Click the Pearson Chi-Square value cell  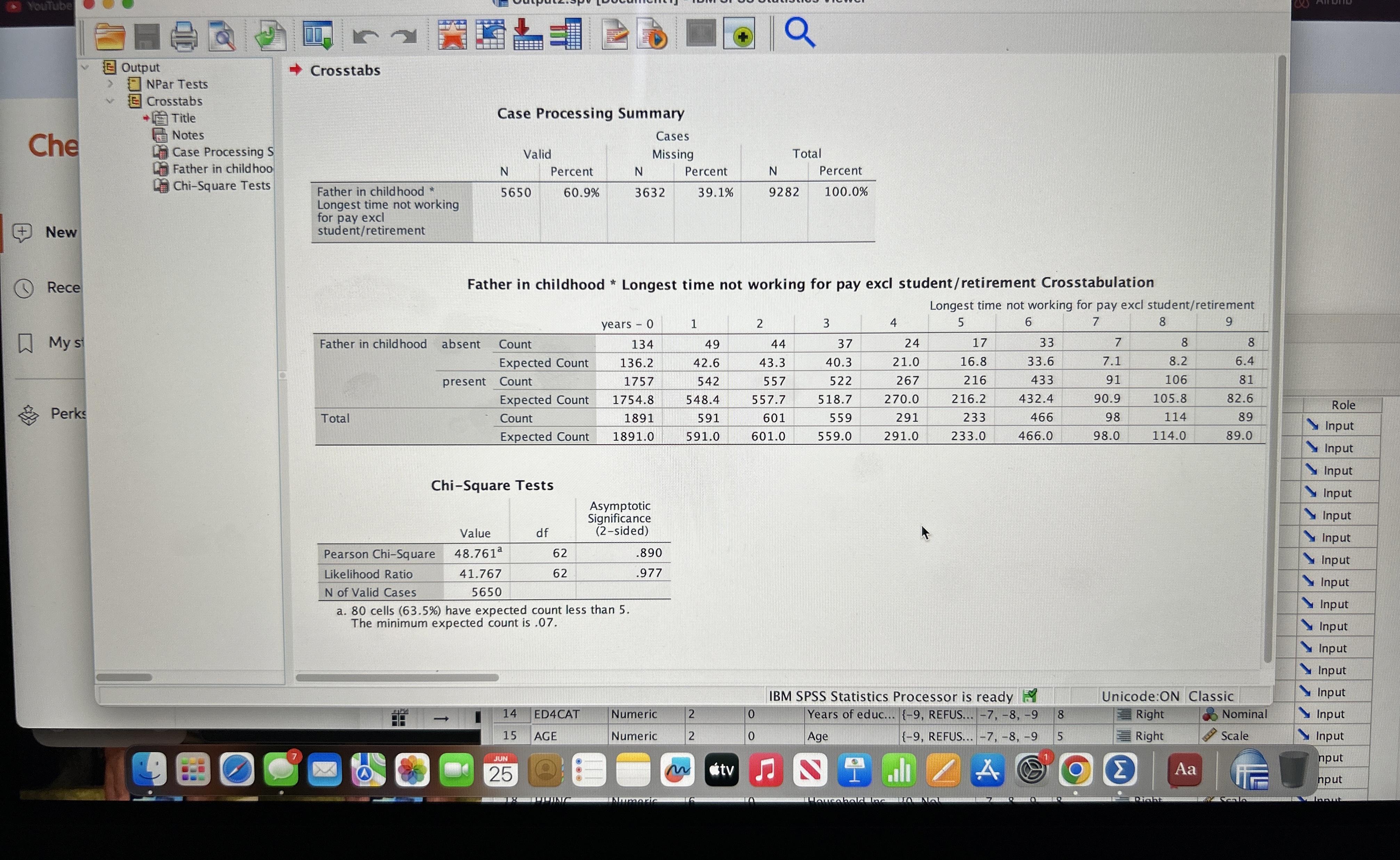click(x=477, y=553)
